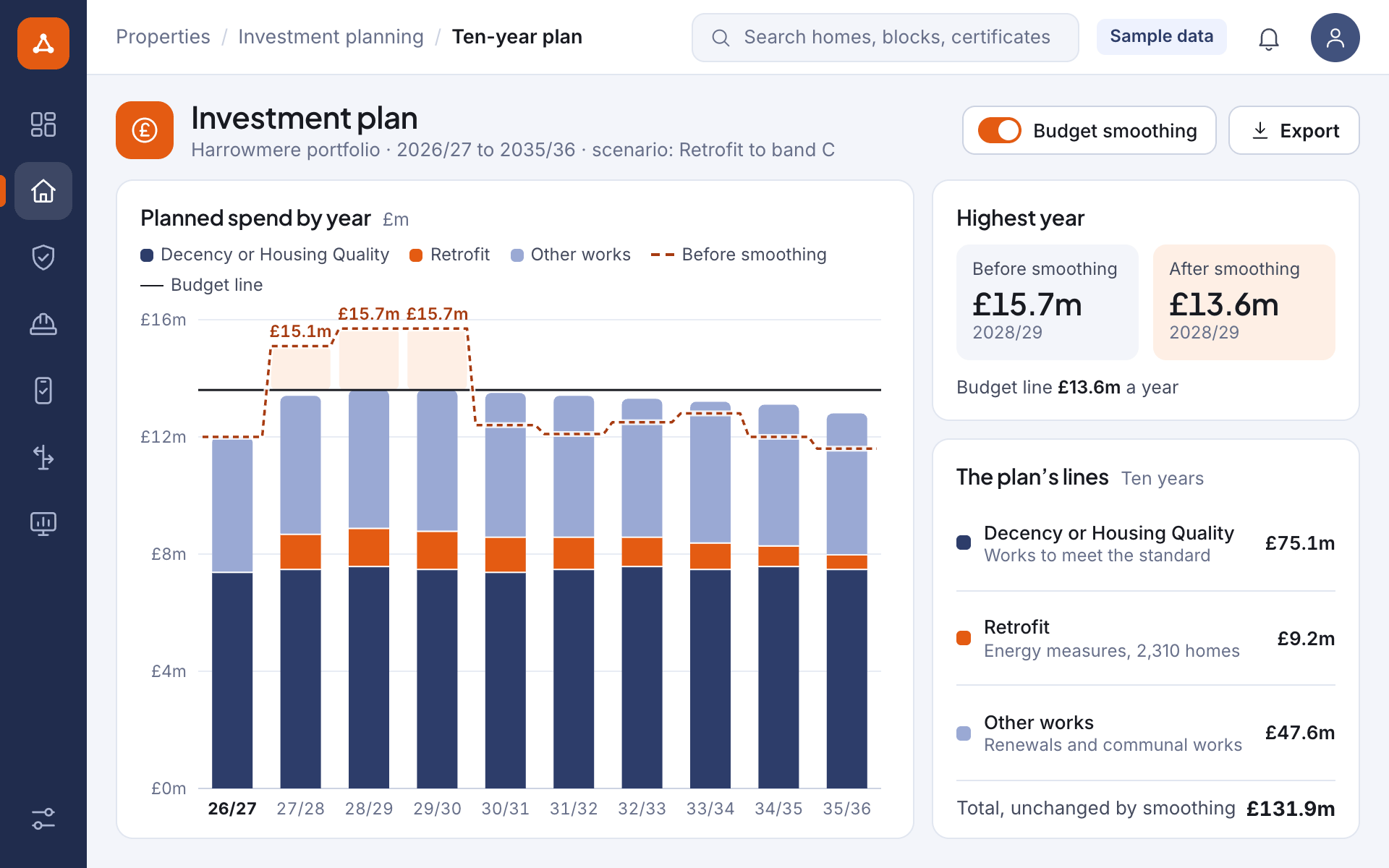Viewport: 1389px width, 868px height.
Task: Open the hard hat works sidebar icon
Action: (43, 324)
